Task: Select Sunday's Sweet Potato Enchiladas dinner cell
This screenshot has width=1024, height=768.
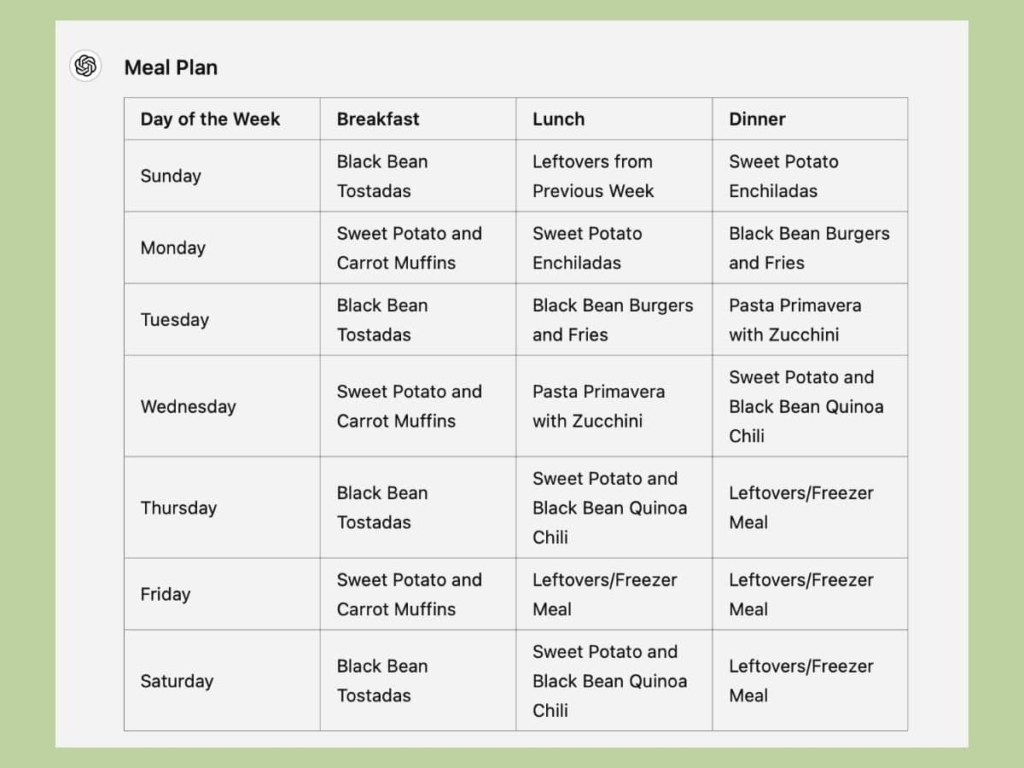Action: [784, 176]
